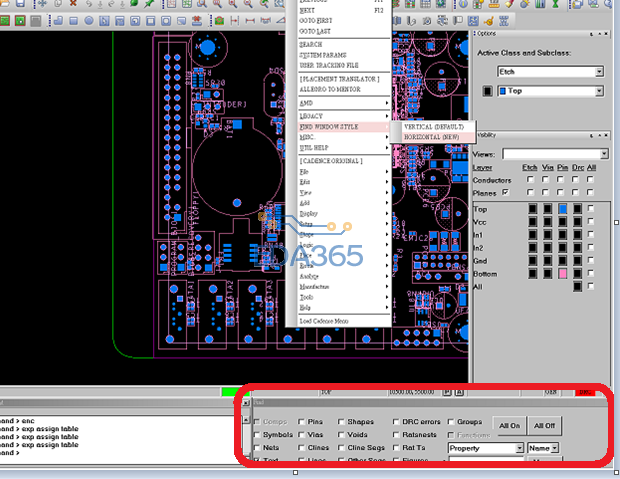The image size is (620, 479).
Task: Click the Move tool crosshair icon
Action: click(x=42, y=4)
